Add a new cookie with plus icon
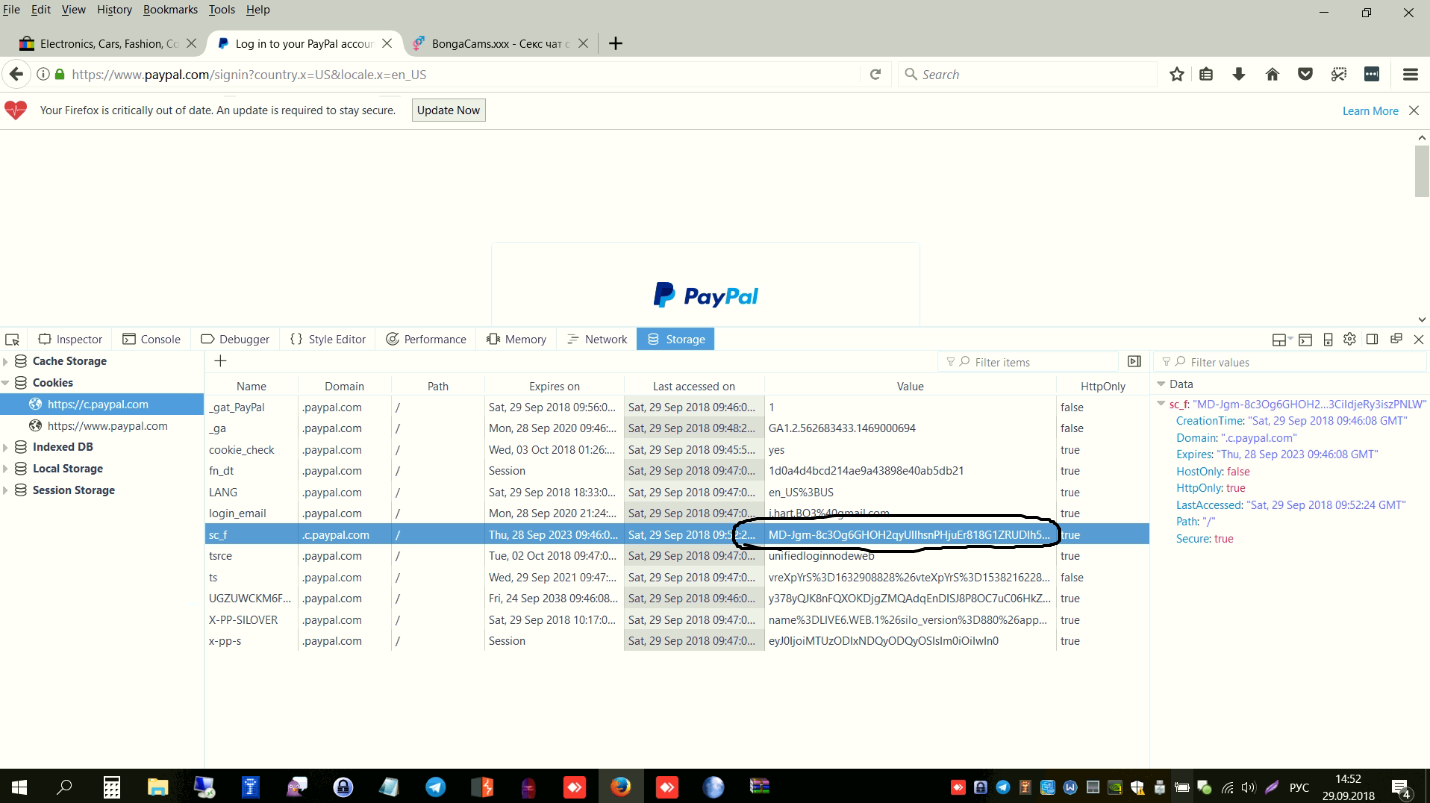Image resolution: width=1430 pixels, height=803 pixels. point(221,361)
